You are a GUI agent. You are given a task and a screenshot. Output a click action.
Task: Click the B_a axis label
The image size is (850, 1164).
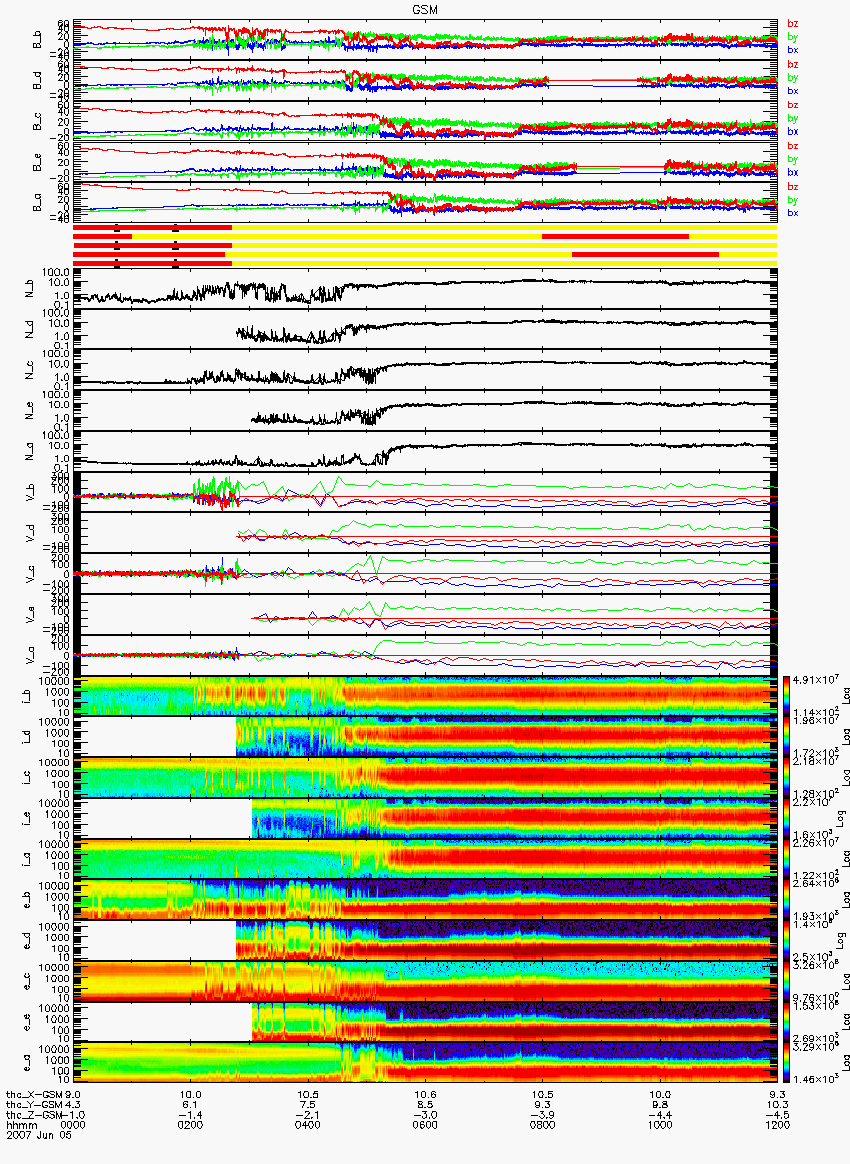[x=37, y=203]
